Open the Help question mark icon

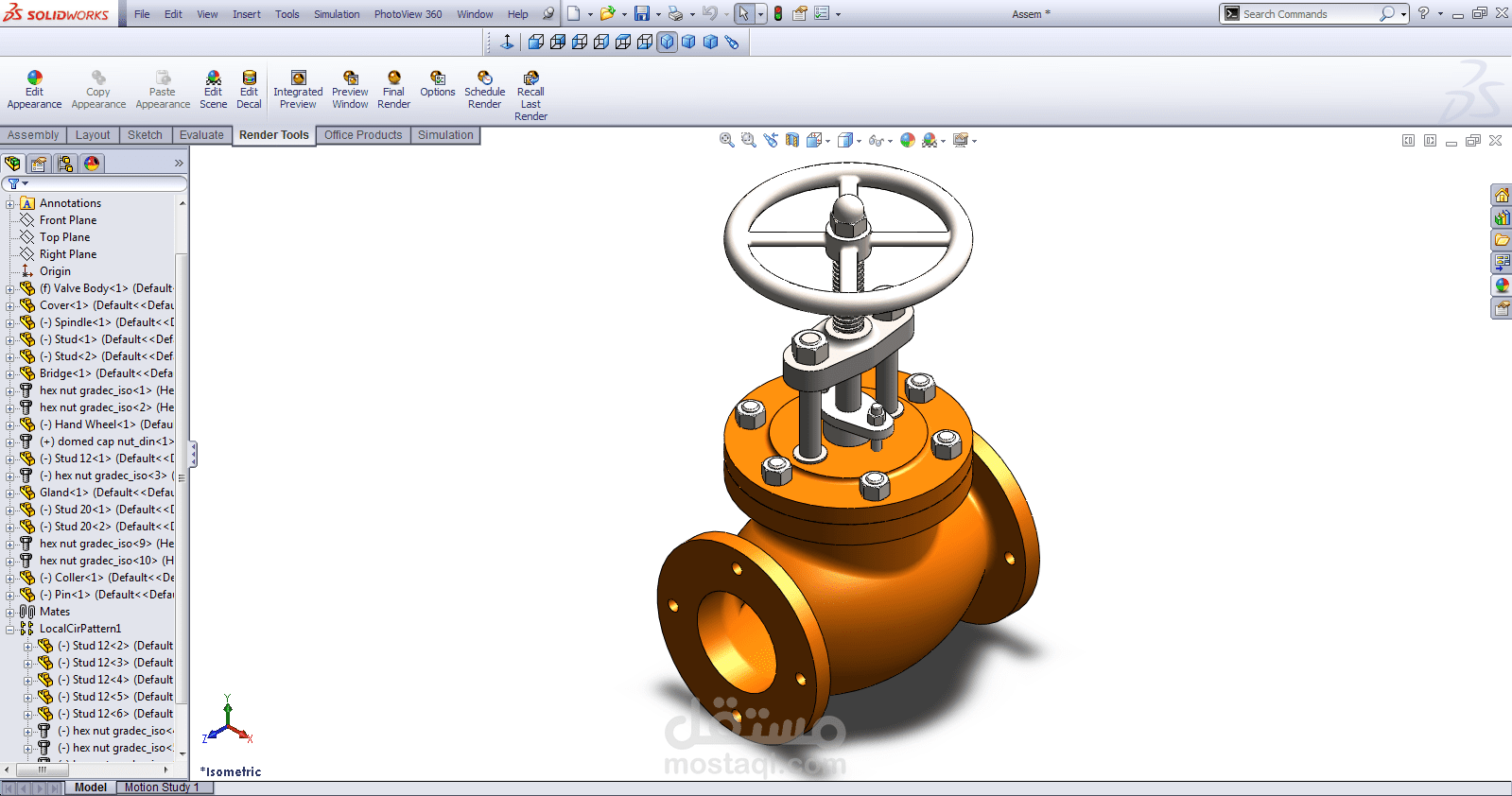(x=1423, y=13)
